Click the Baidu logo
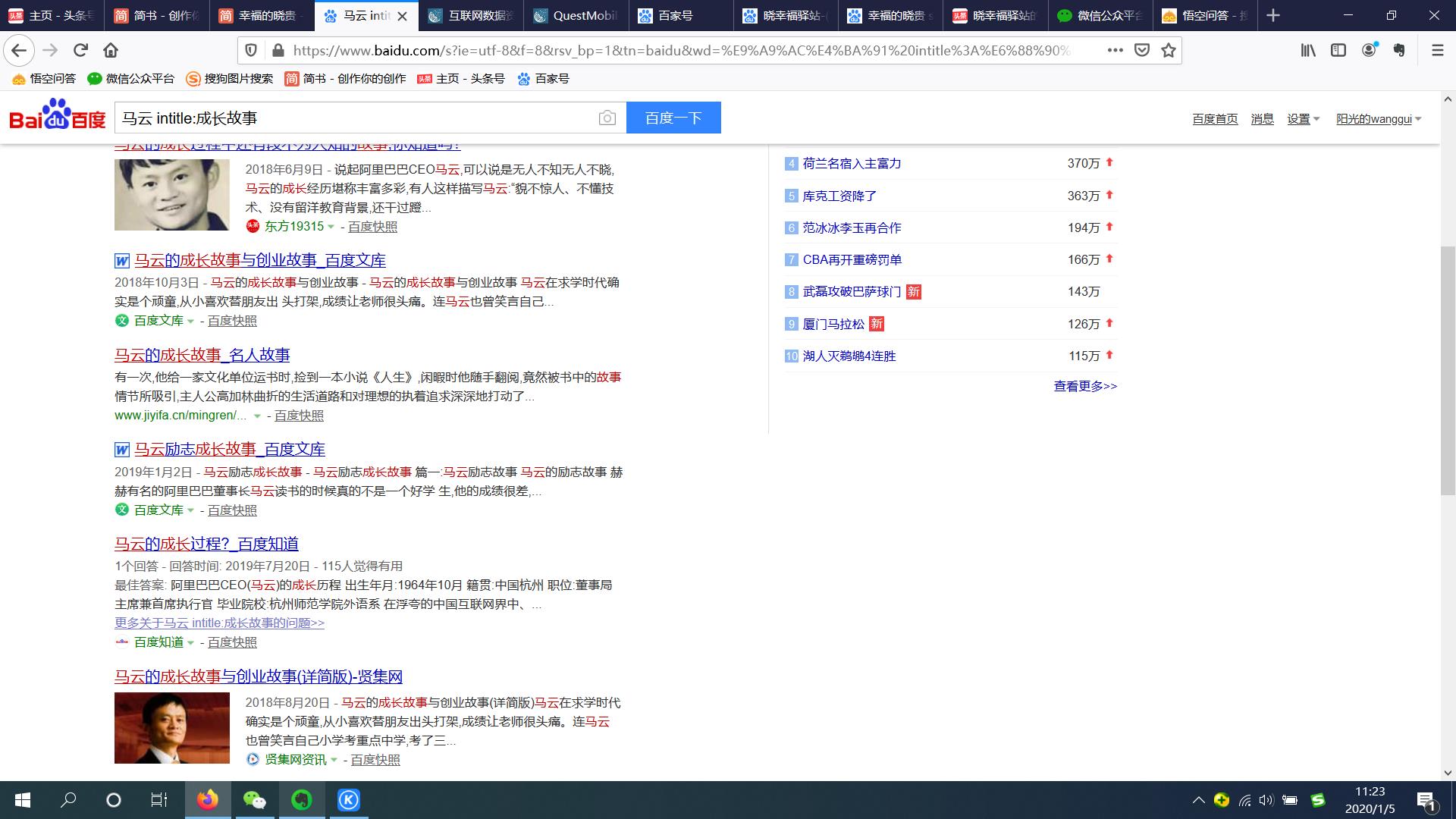Viewport: 1456px width, 819px height. pos(57,116)
